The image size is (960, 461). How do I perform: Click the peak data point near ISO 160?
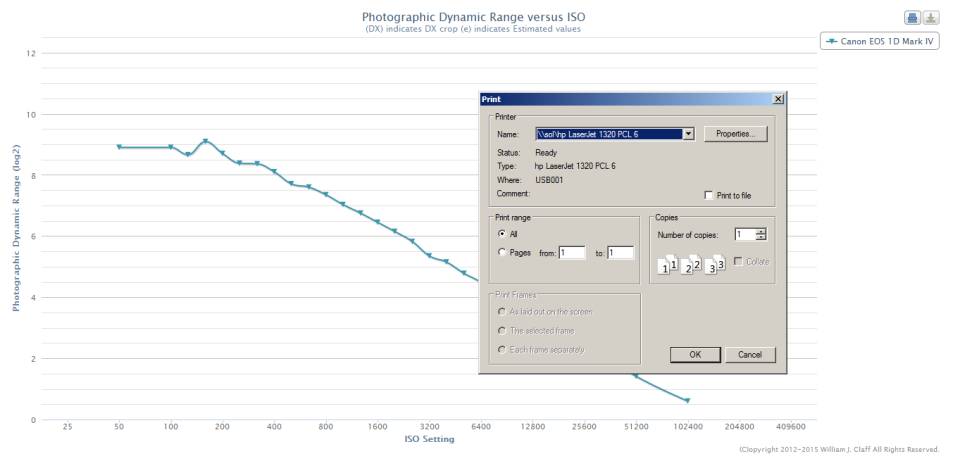(206, 141)
